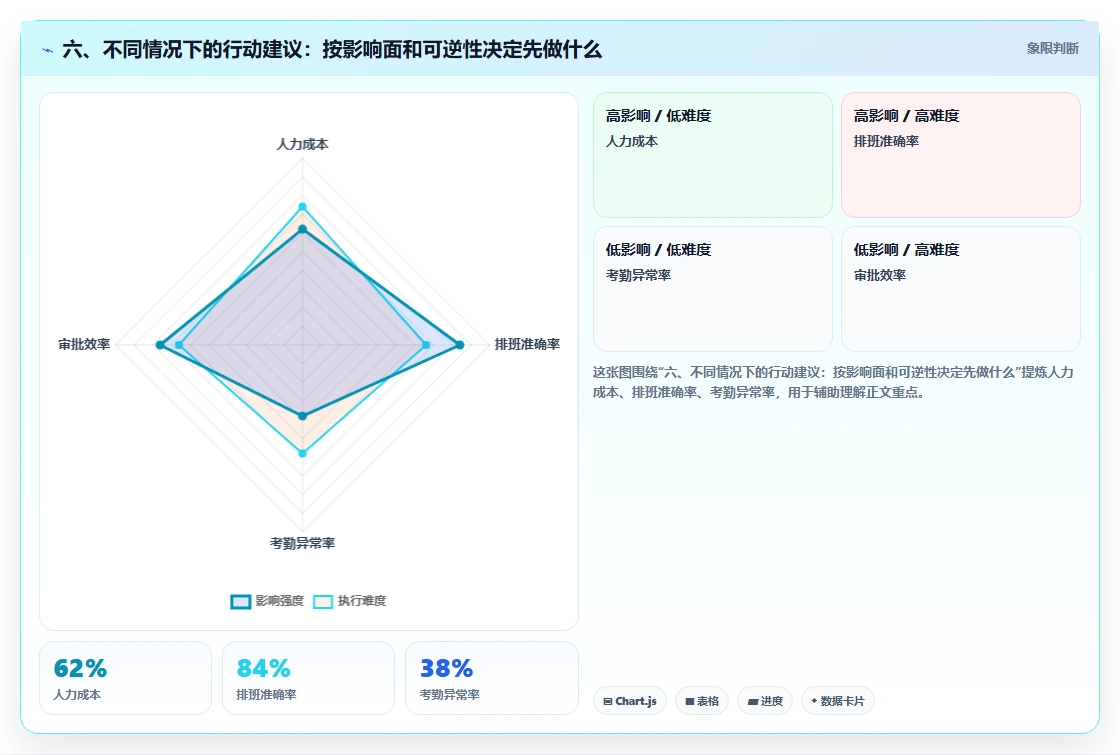Click the 执行难度 data point on 考勤异常率 axis
This screenshot has width=1120, height=755.
pos(302,453)
